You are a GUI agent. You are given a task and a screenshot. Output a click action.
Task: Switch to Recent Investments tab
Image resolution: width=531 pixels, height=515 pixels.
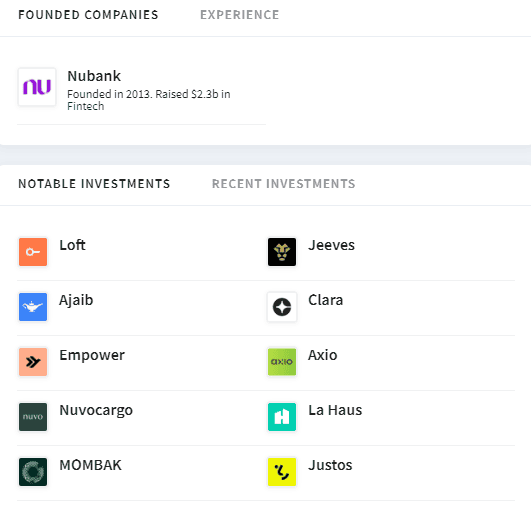(283, 184)
